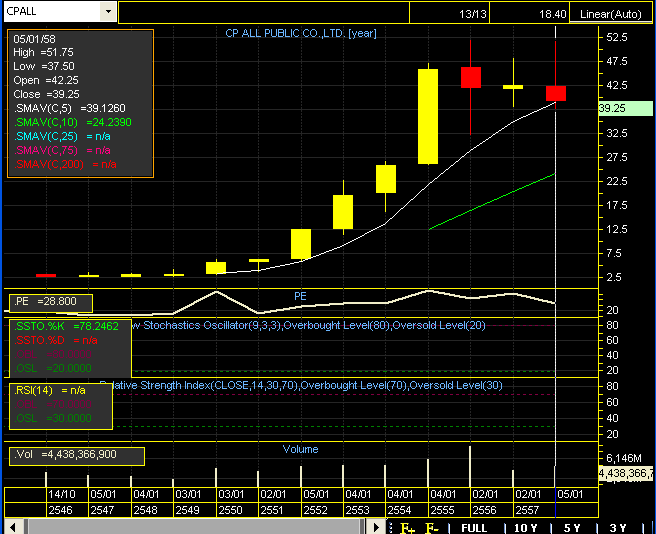Click the 2553 year cell
The image size is (656, 534).
point(364,510)
